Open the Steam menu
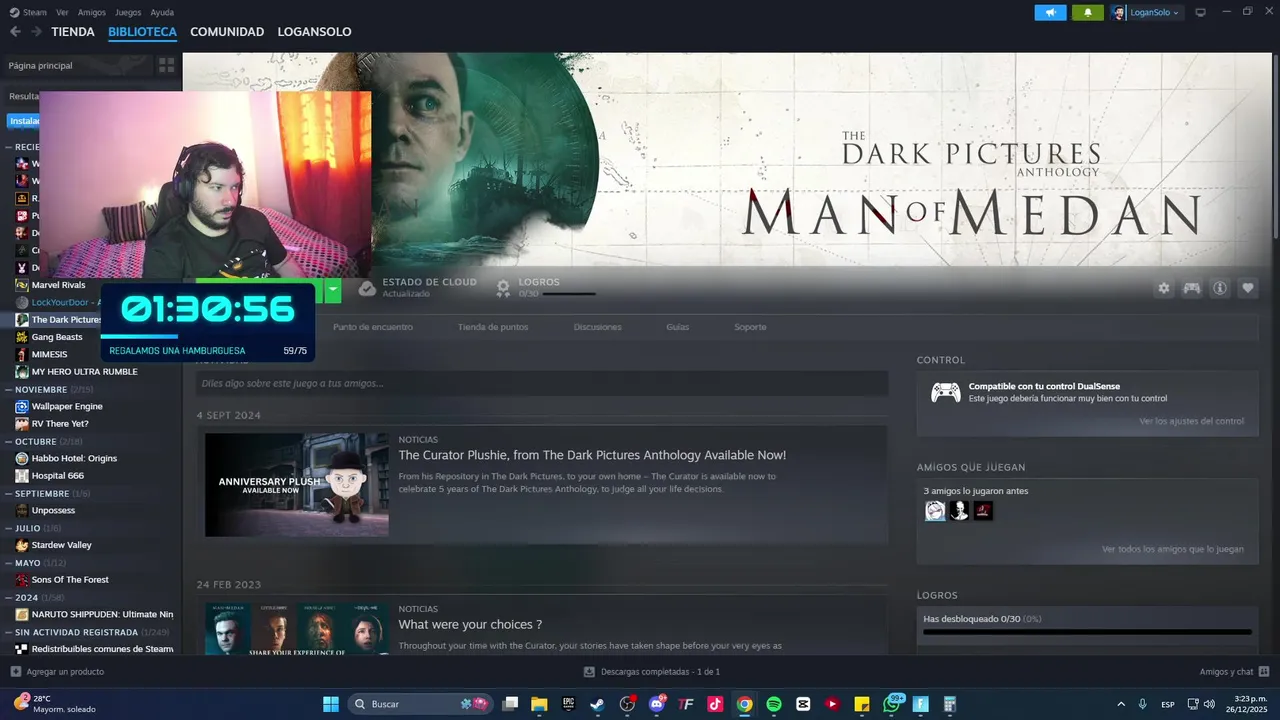The height and width of the screenshot is (720, 1280). click(x=29, y=12)
